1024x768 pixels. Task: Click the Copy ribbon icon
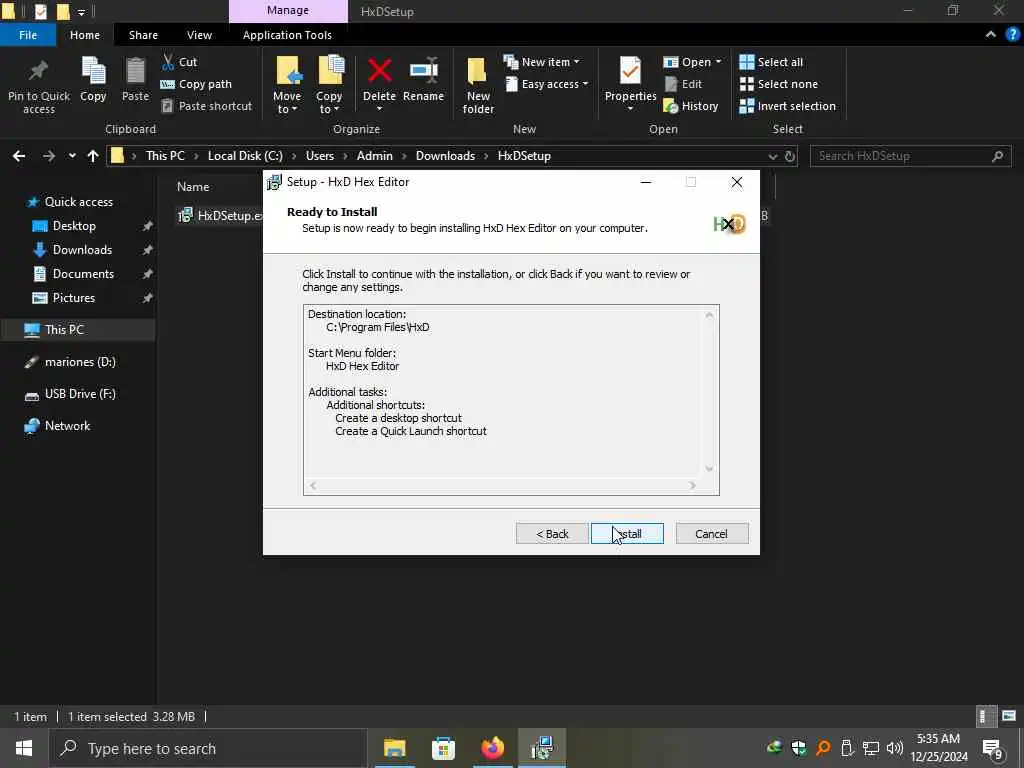[x=93, y=80]
